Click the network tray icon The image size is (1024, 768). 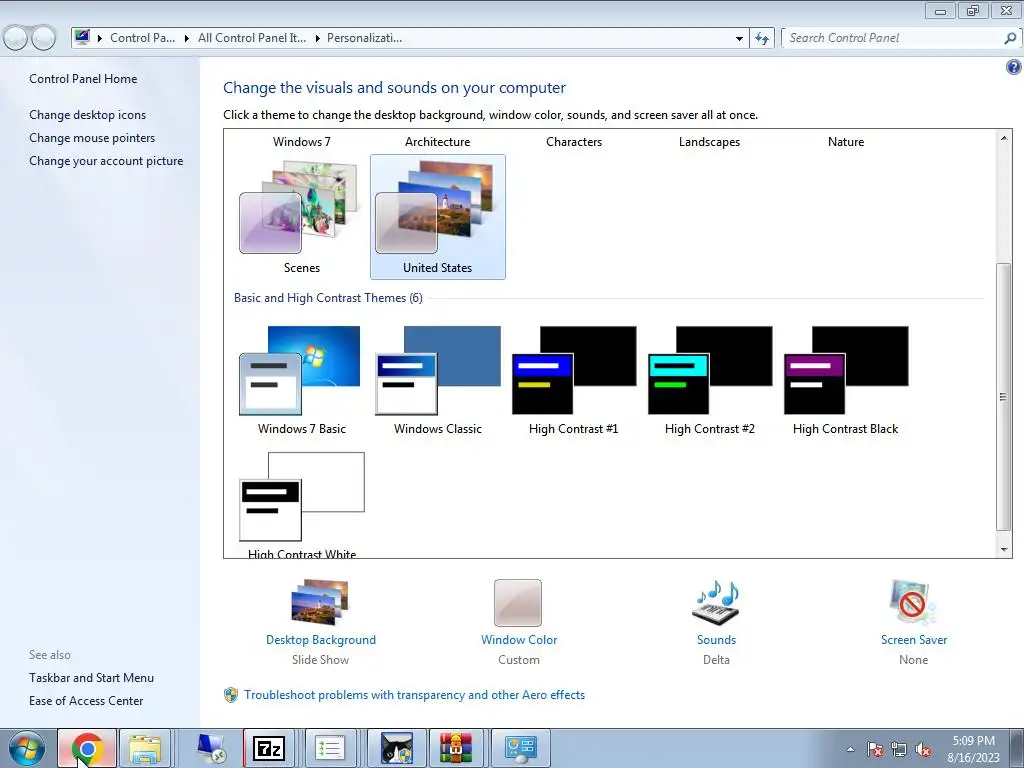[x=899, y=749]
